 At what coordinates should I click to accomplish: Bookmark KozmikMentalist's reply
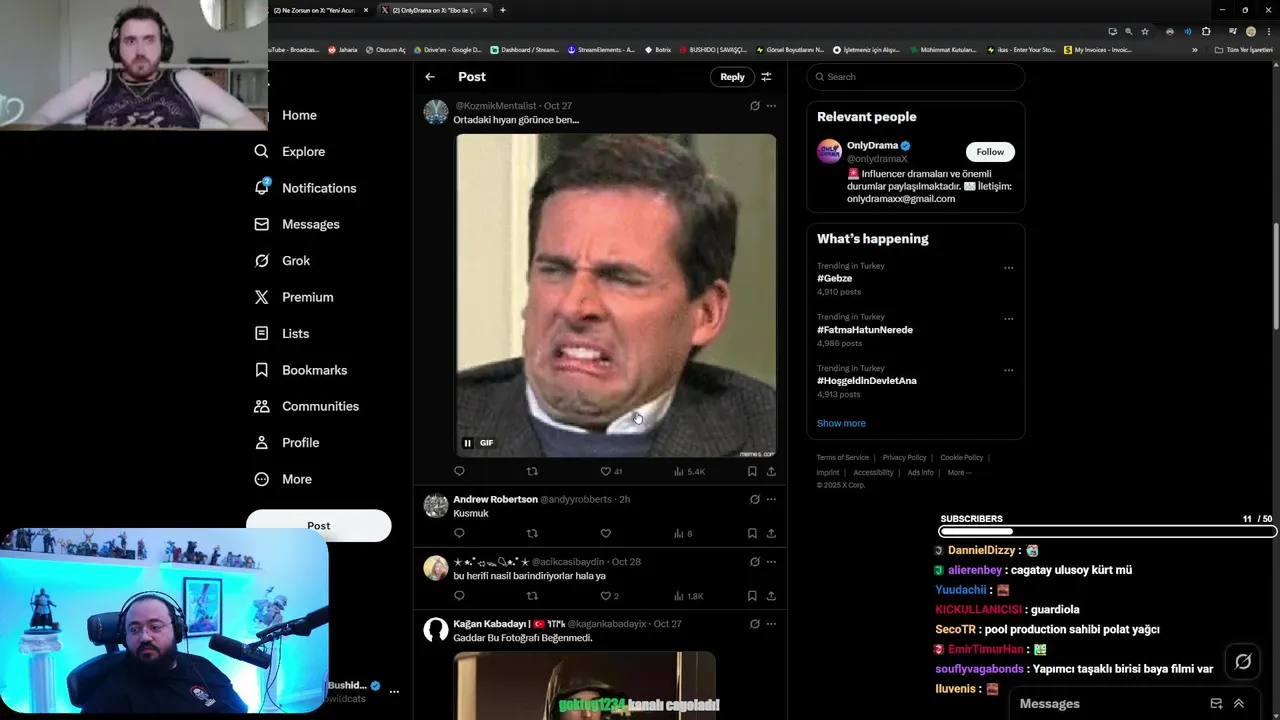[x=752, y=471]
